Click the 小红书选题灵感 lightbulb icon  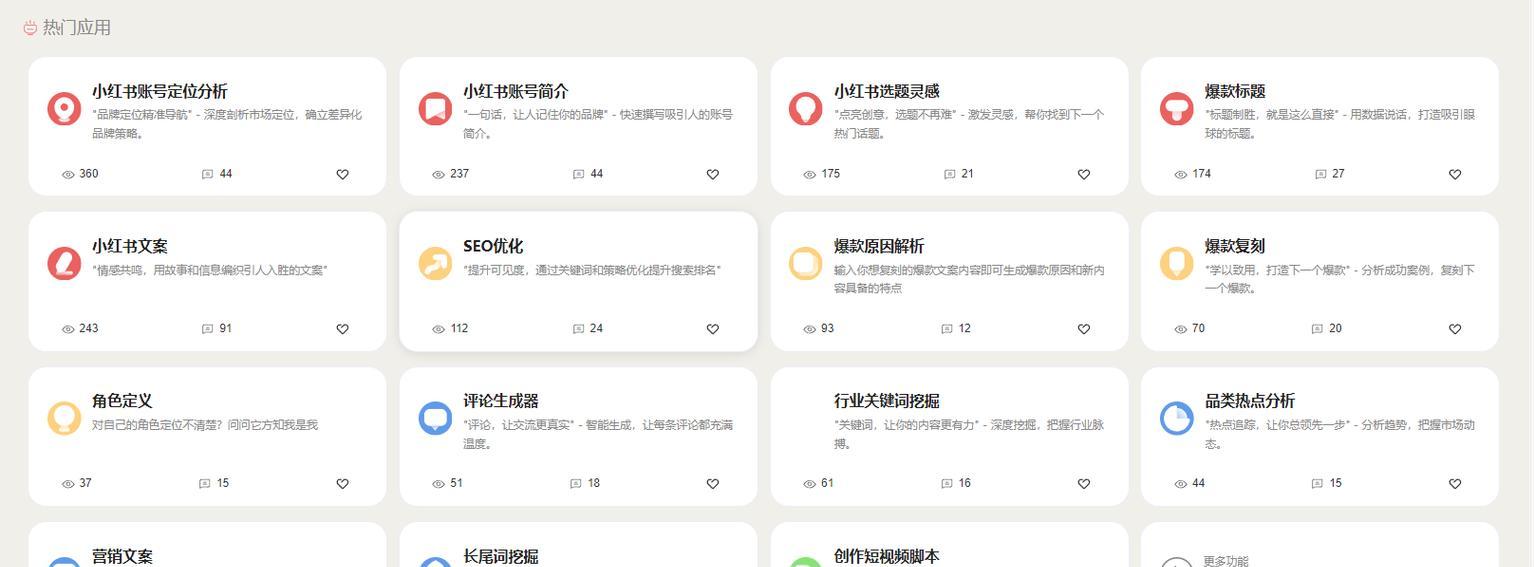[806, 108]
